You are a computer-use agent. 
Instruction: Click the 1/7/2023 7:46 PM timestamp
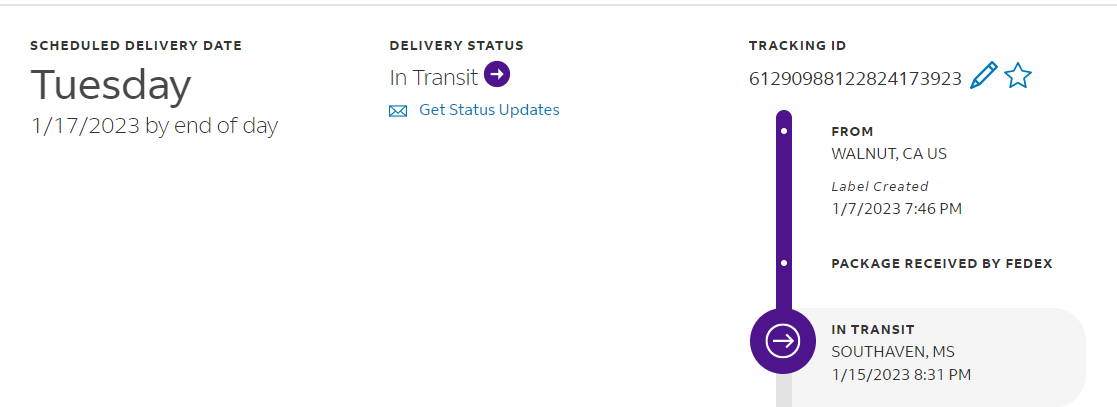pos(896,208)
